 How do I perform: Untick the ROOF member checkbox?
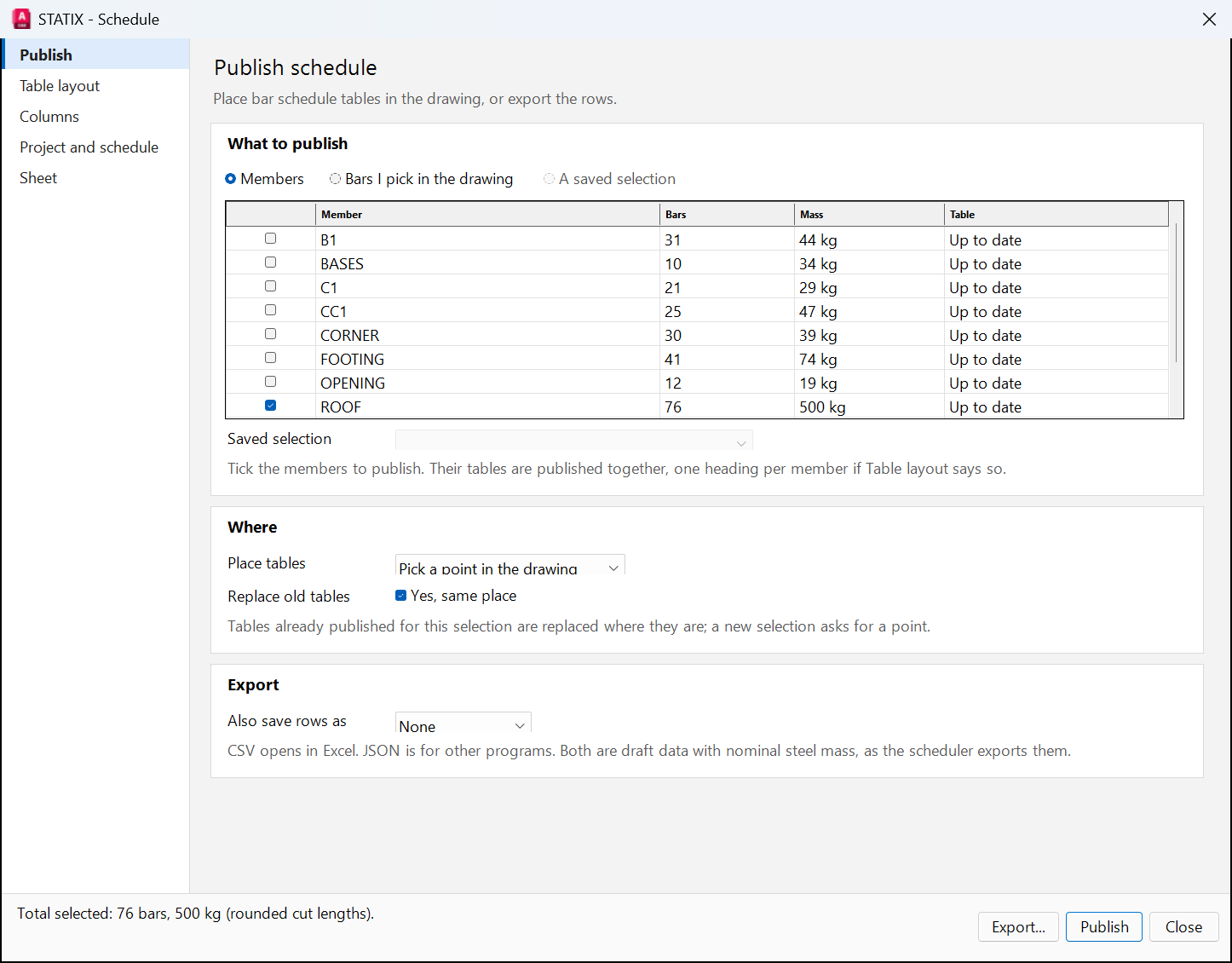[270, 406]
